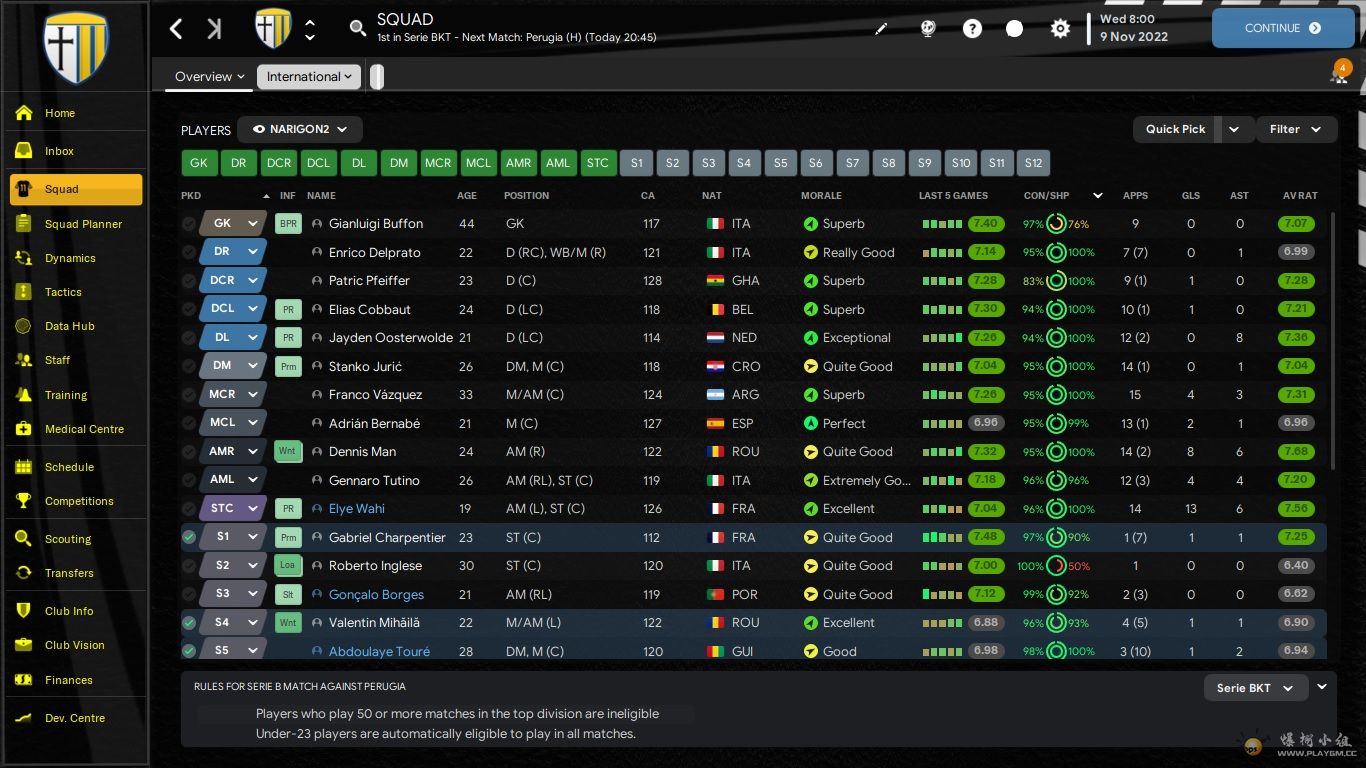Expand the NARIGON2 view dropdown
Viewport: 1366px width, 768px height.
coord(300,130)
